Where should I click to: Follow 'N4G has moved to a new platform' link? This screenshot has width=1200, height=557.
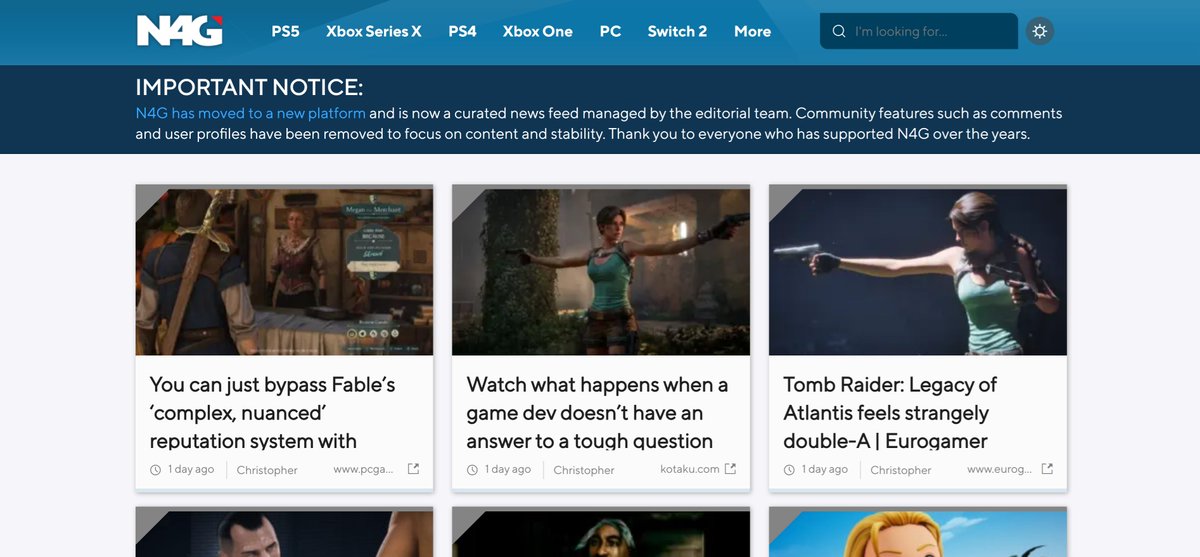click(x=251, y=113)
